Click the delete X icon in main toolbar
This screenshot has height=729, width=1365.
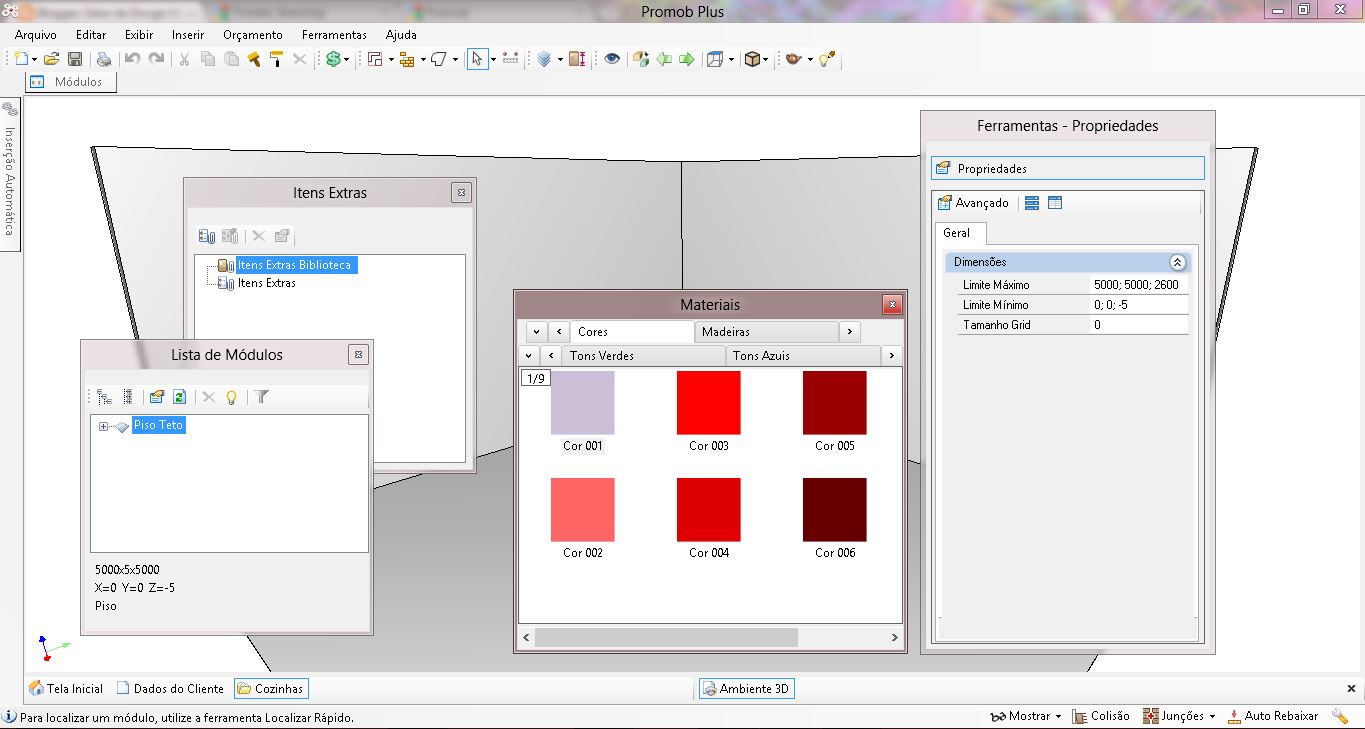tap(300, 60)
